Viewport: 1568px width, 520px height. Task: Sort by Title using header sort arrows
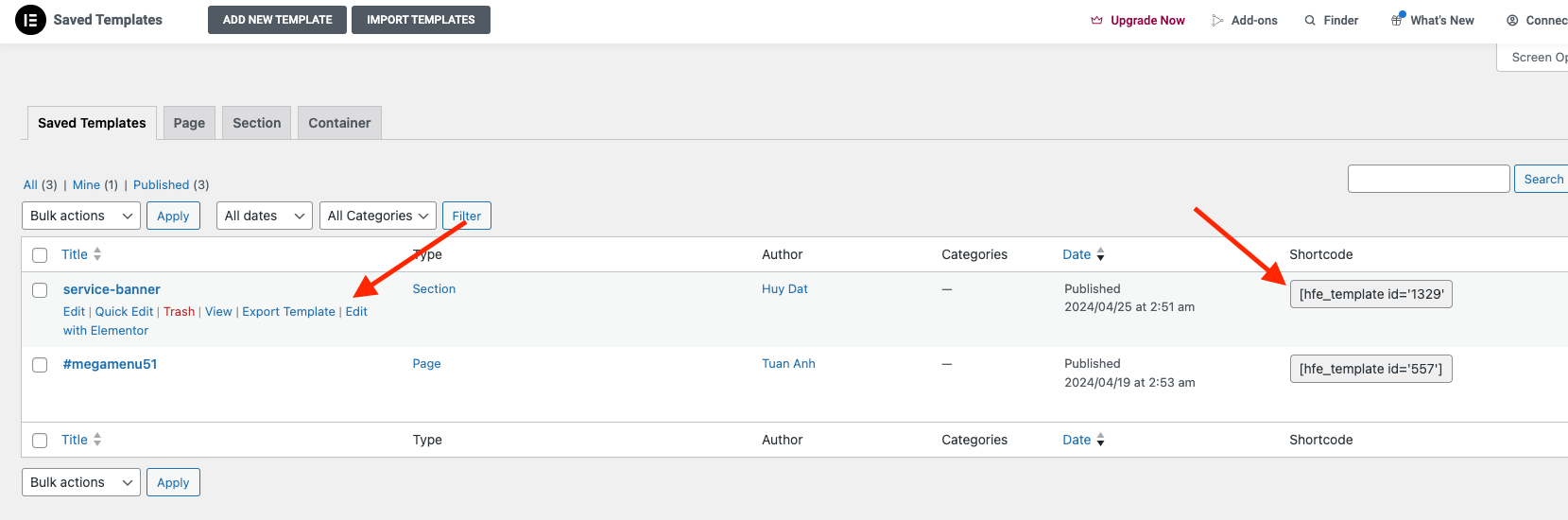coord(97,254)
